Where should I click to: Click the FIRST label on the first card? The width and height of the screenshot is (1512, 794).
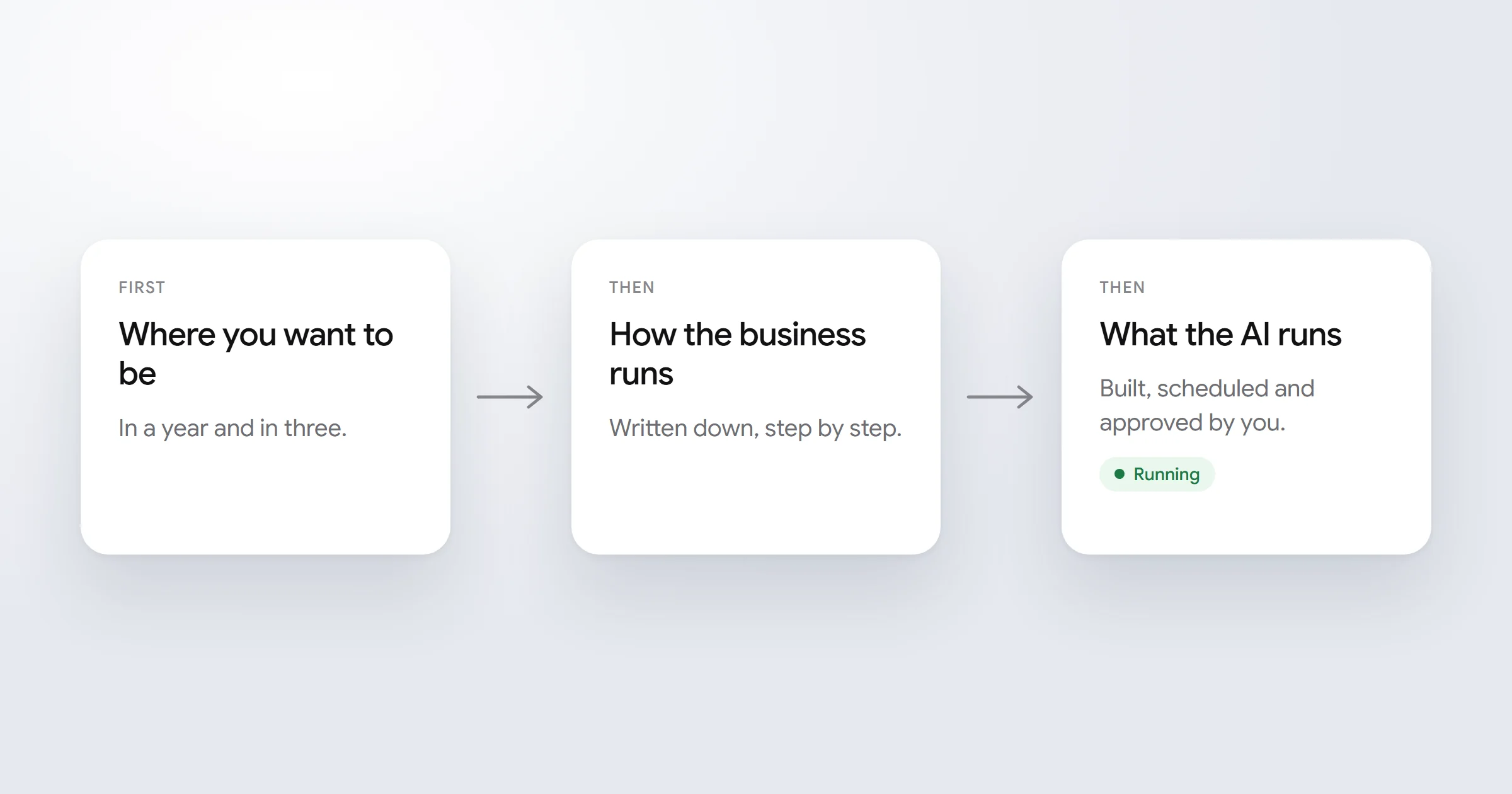[x=142, y=287]
